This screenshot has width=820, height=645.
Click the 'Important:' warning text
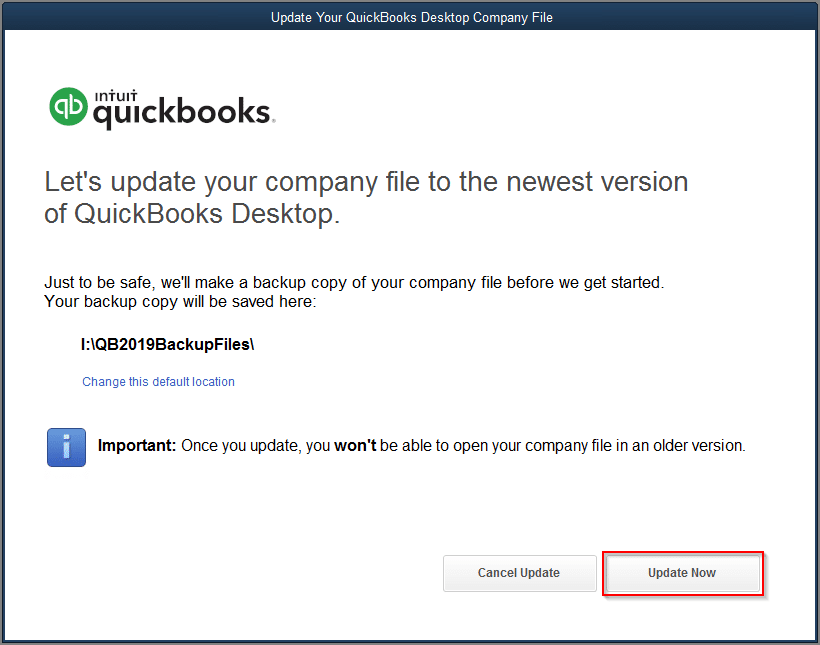pos(137,446)
